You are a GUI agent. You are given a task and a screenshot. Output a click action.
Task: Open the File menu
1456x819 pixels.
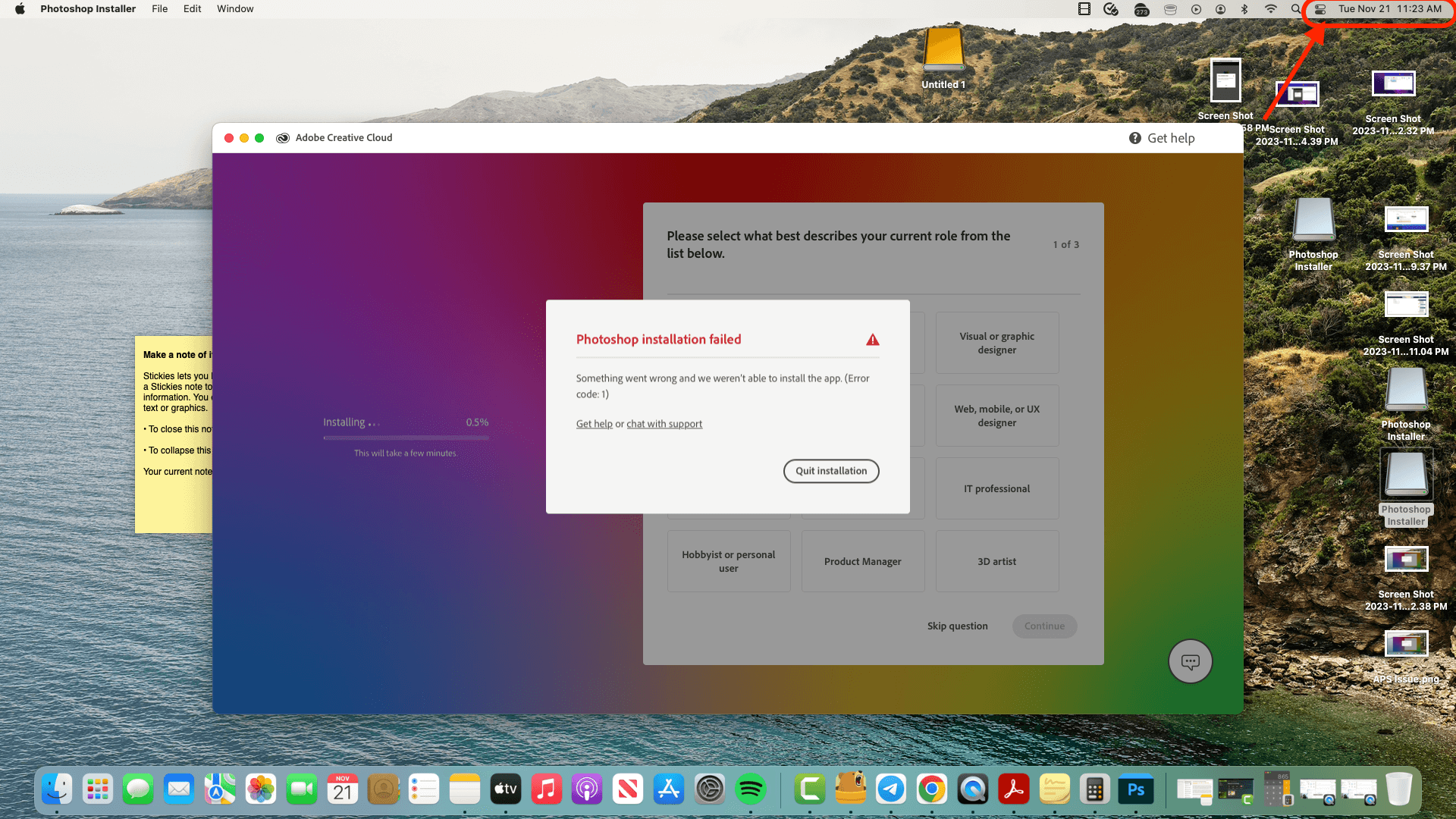coord(159,9)
